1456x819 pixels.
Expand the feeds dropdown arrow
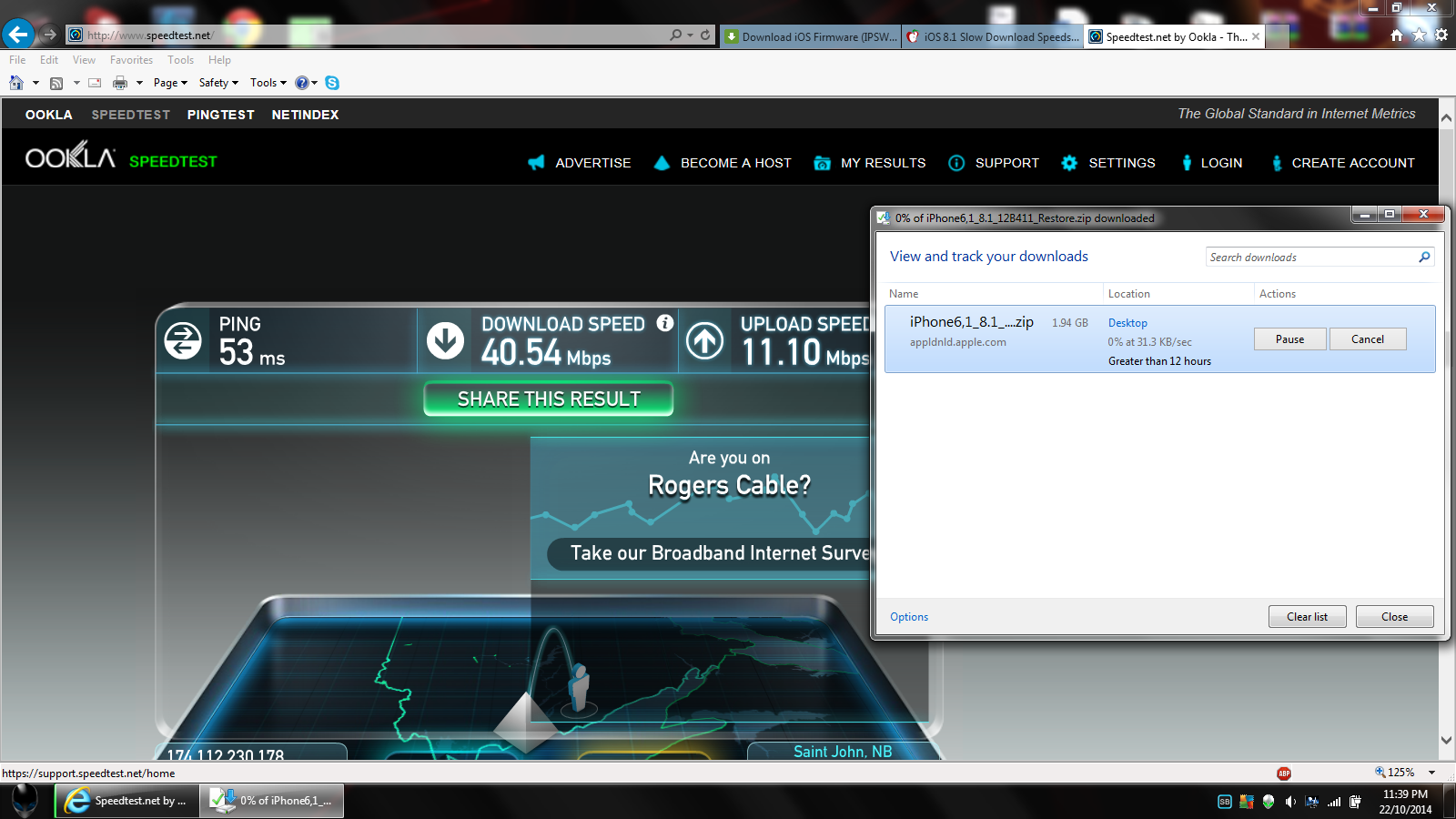click(76, 83)
